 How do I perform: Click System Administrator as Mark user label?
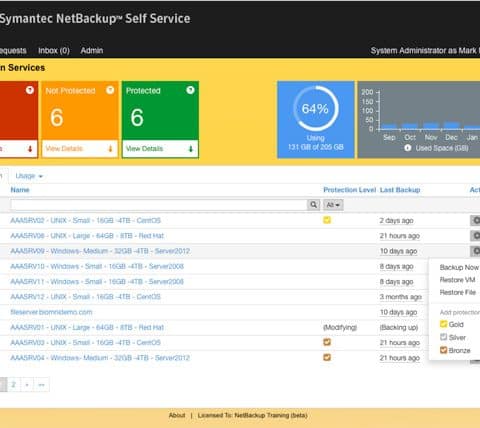425,51
